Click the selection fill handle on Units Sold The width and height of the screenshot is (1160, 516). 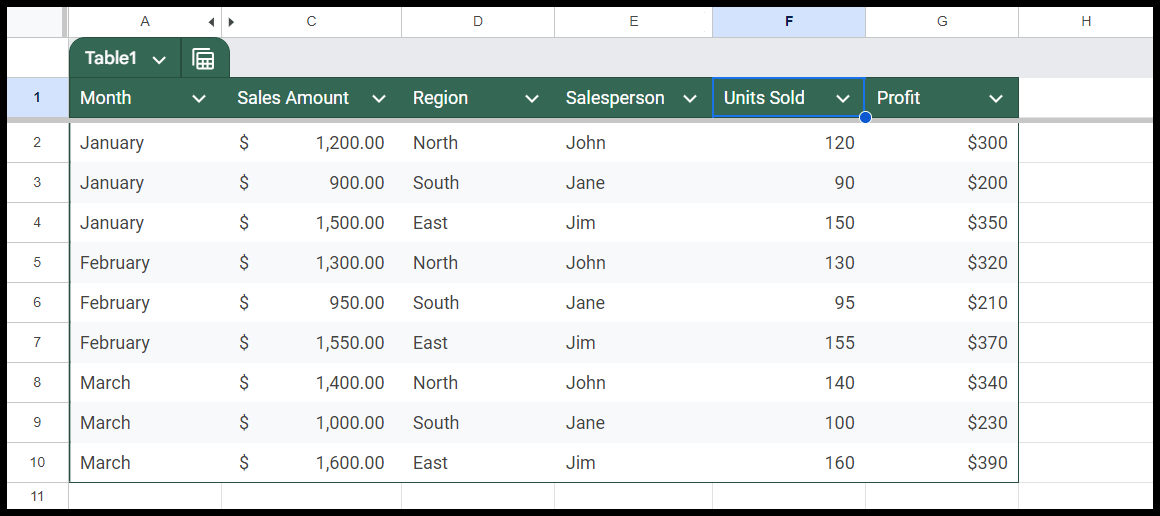tap(865, 118)
